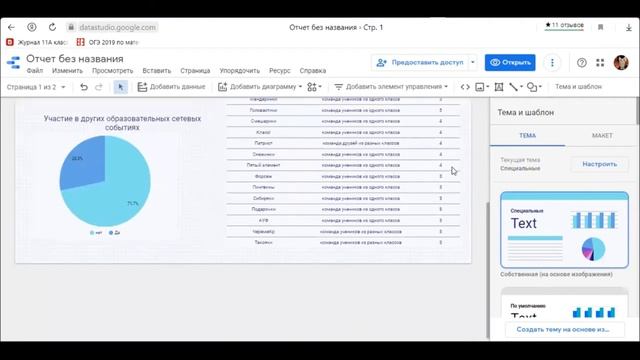Select the По умолчанию theme thumbnail
Viewport: 640px width, 360px height.
(x=564, y=303)
